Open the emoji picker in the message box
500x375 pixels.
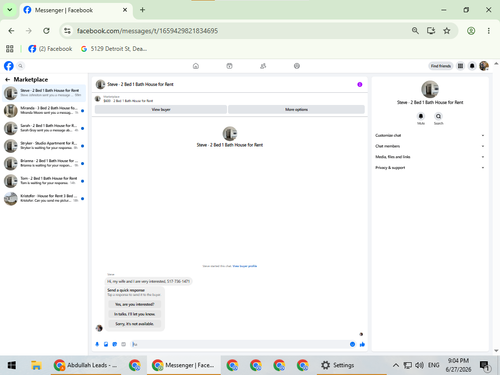352,344
